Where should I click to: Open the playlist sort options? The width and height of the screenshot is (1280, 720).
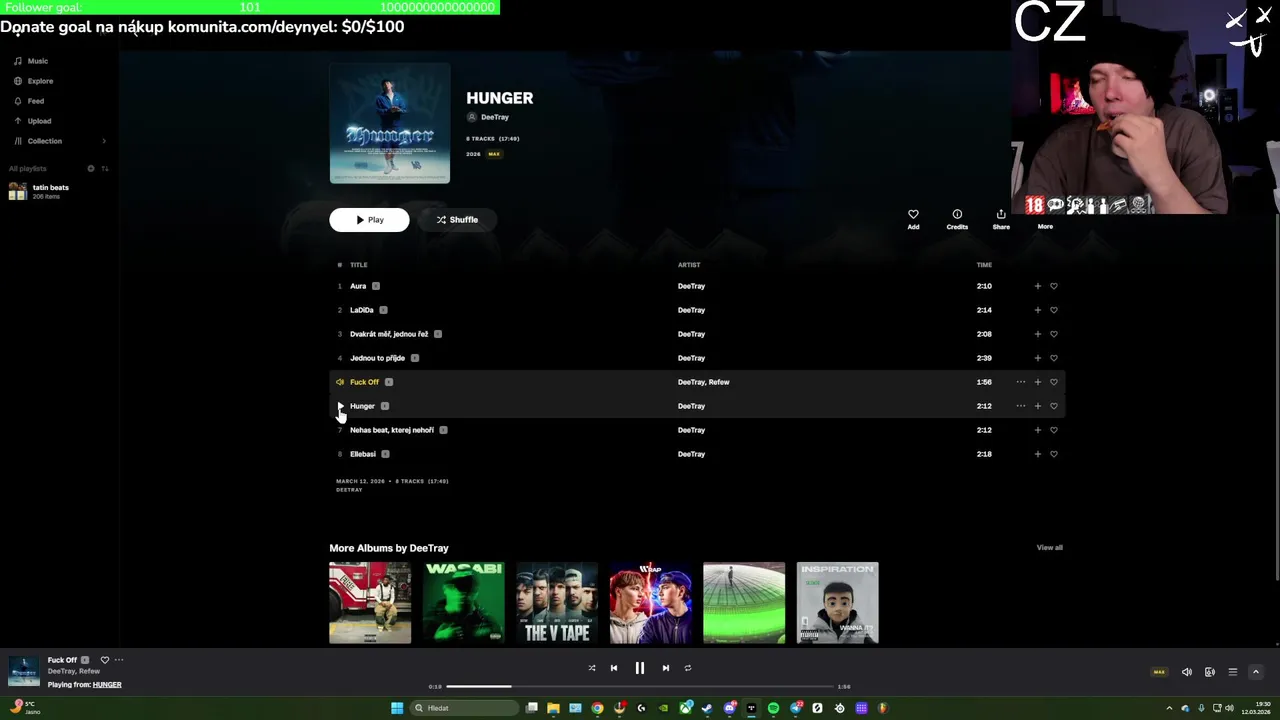[x=105, y=168]
